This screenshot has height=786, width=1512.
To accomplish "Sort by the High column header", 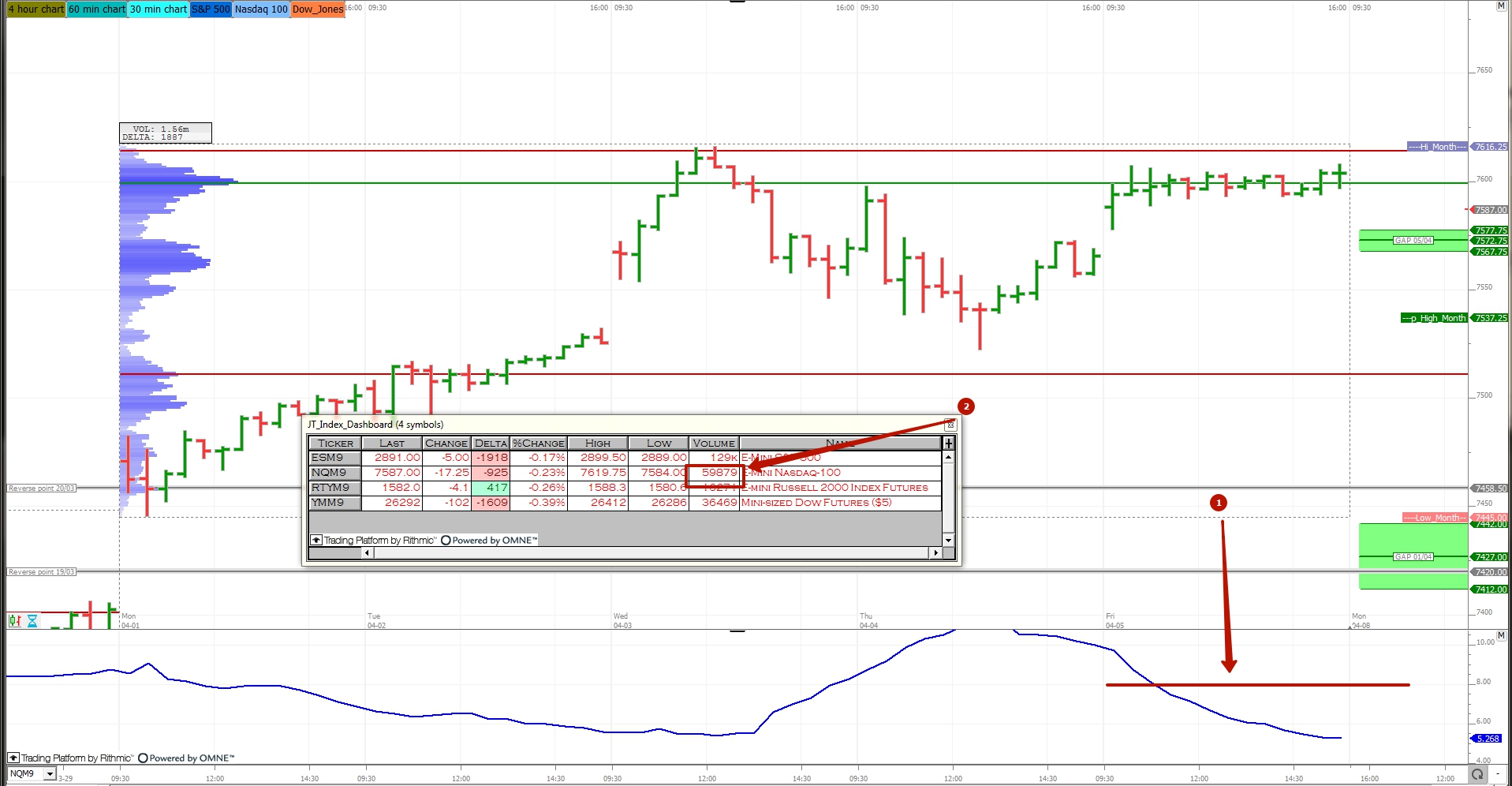I will (x=598, y=444).
